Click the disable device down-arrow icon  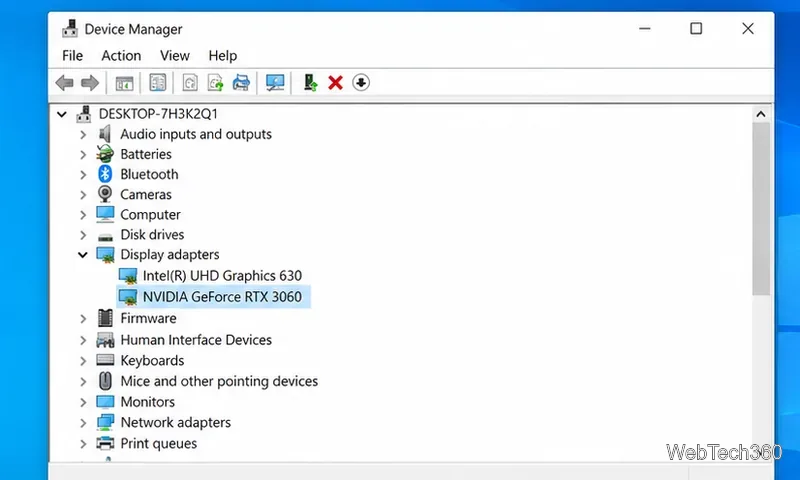361,83
